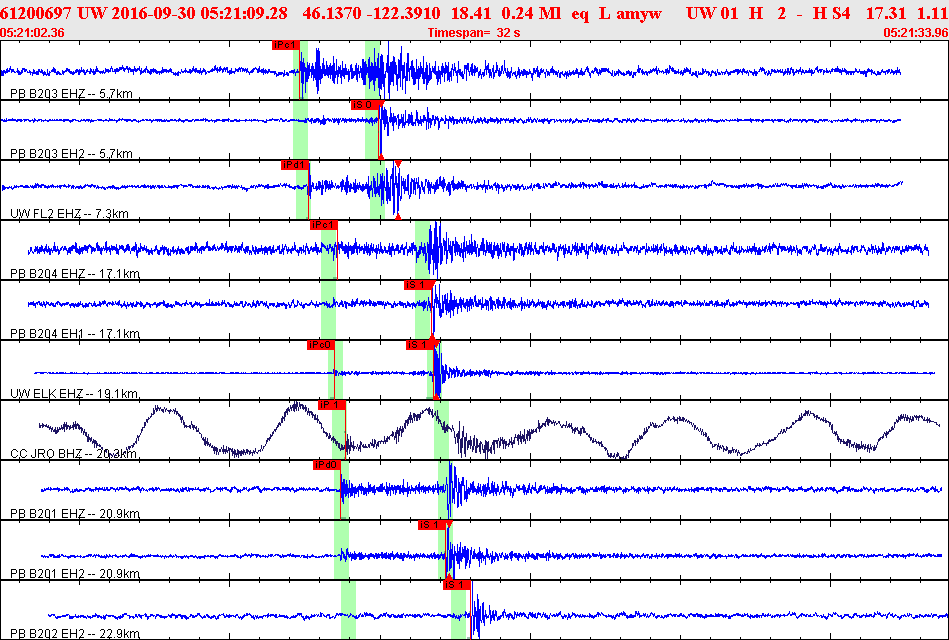This screenshot has width=949, height=640.
Task: Click the station label 'UW FL2 EHZ -- 7.3km'
Action: 70,214
